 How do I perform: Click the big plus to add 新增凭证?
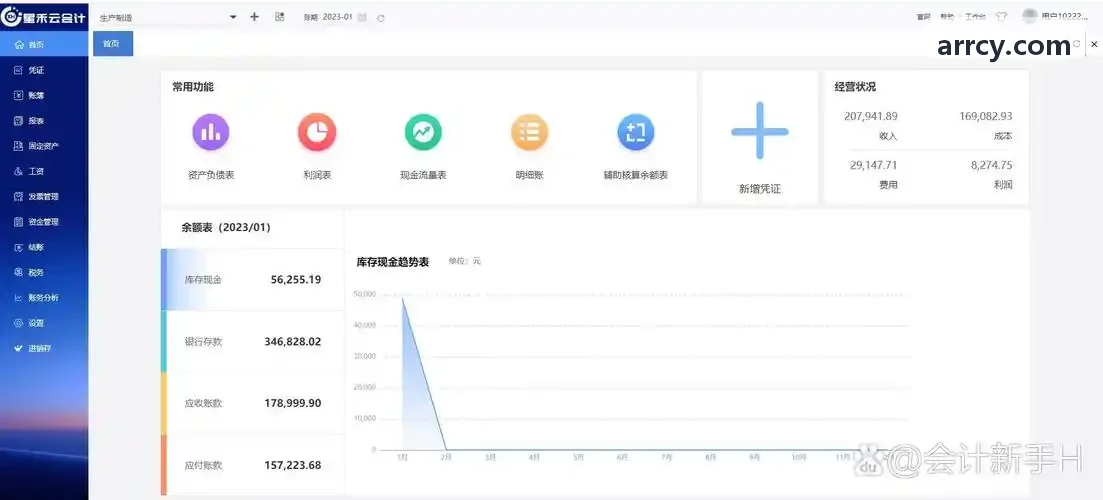pos(760,131)
